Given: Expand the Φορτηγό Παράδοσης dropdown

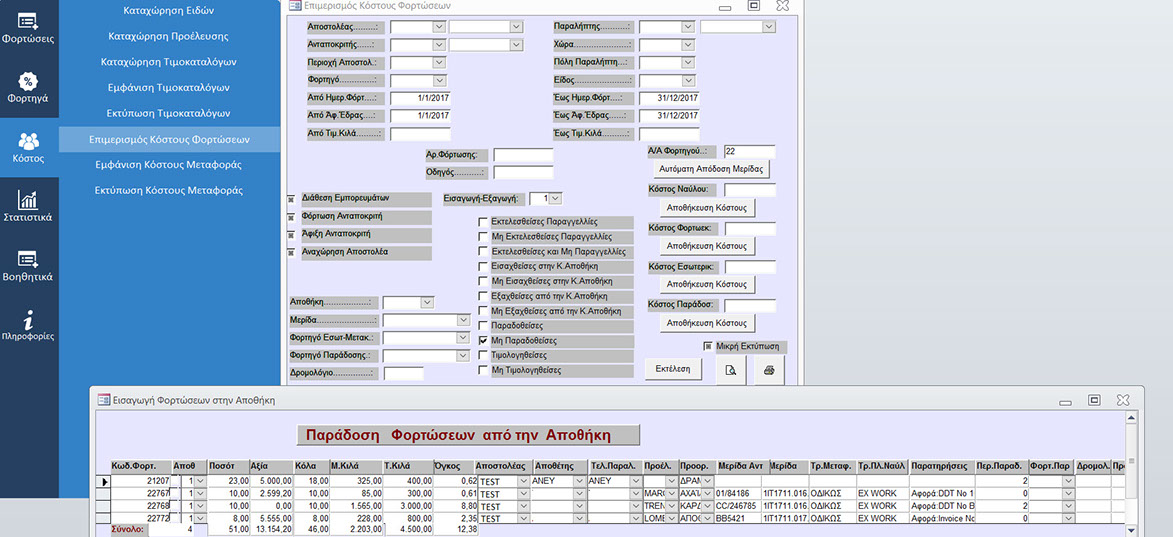Looking at the screenshot, I should [x=462, y=355].
